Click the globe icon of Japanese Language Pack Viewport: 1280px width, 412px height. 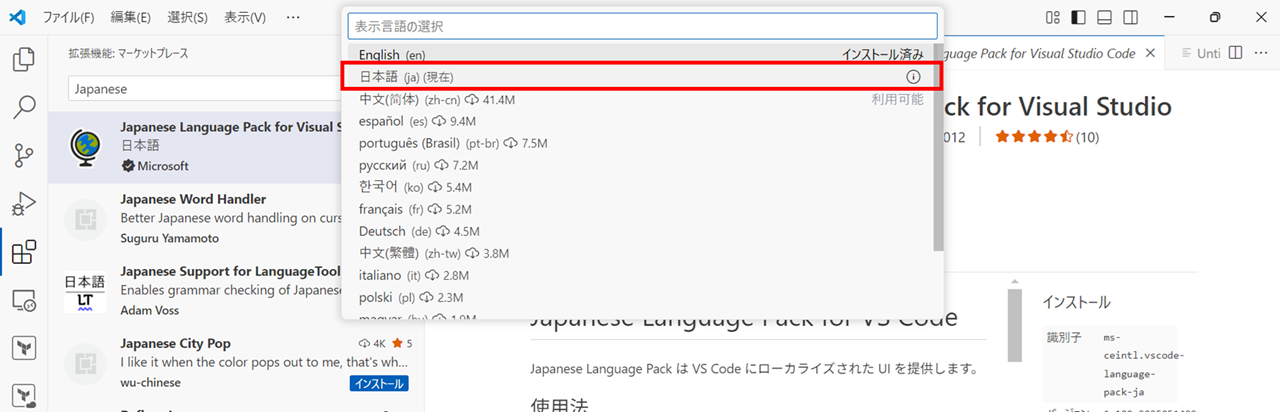[x=85, y=146]
